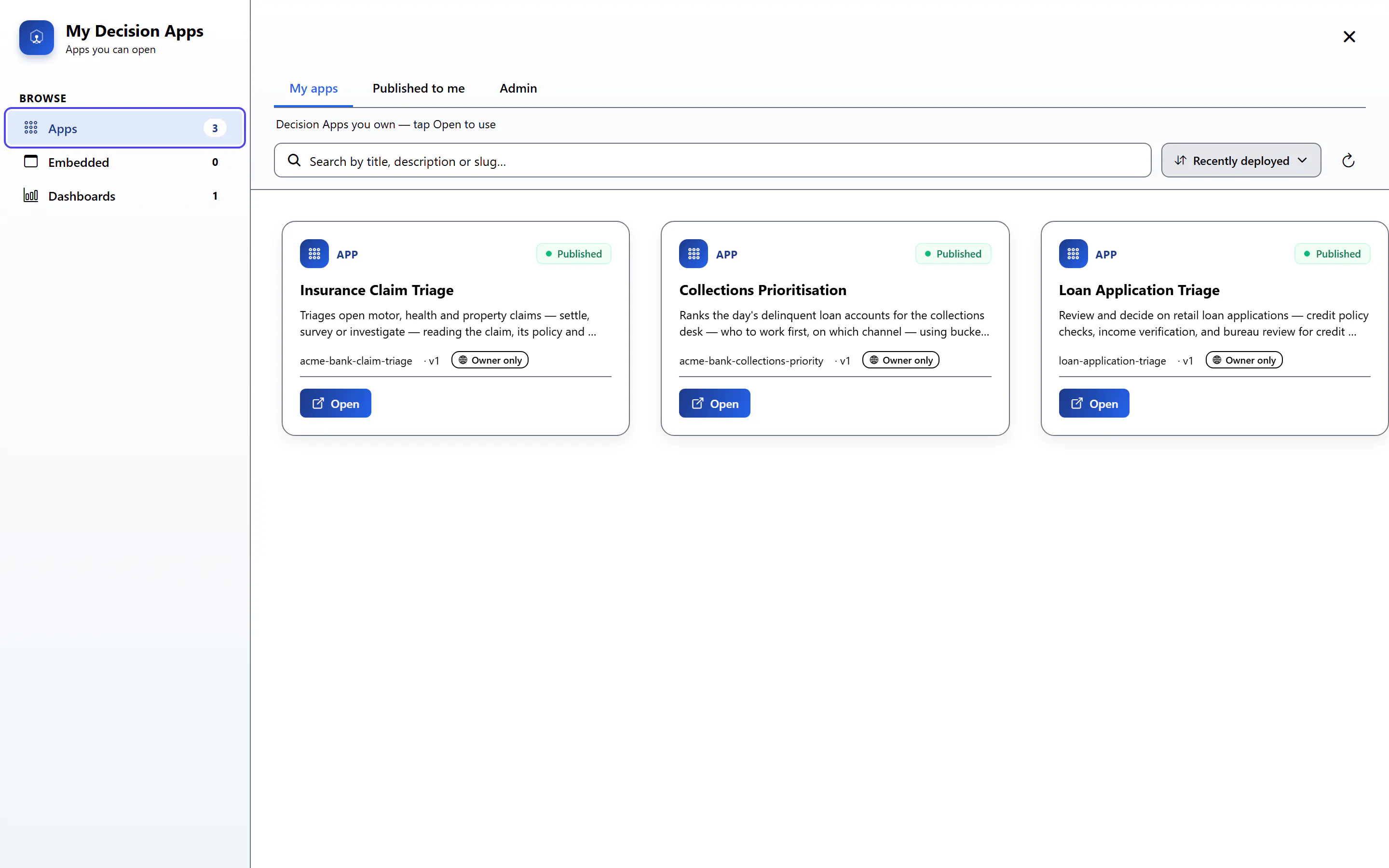Click the loan-application-triage slug
The width and height of the screenshot is (1389, 868).
click(x=1112, y=361)
